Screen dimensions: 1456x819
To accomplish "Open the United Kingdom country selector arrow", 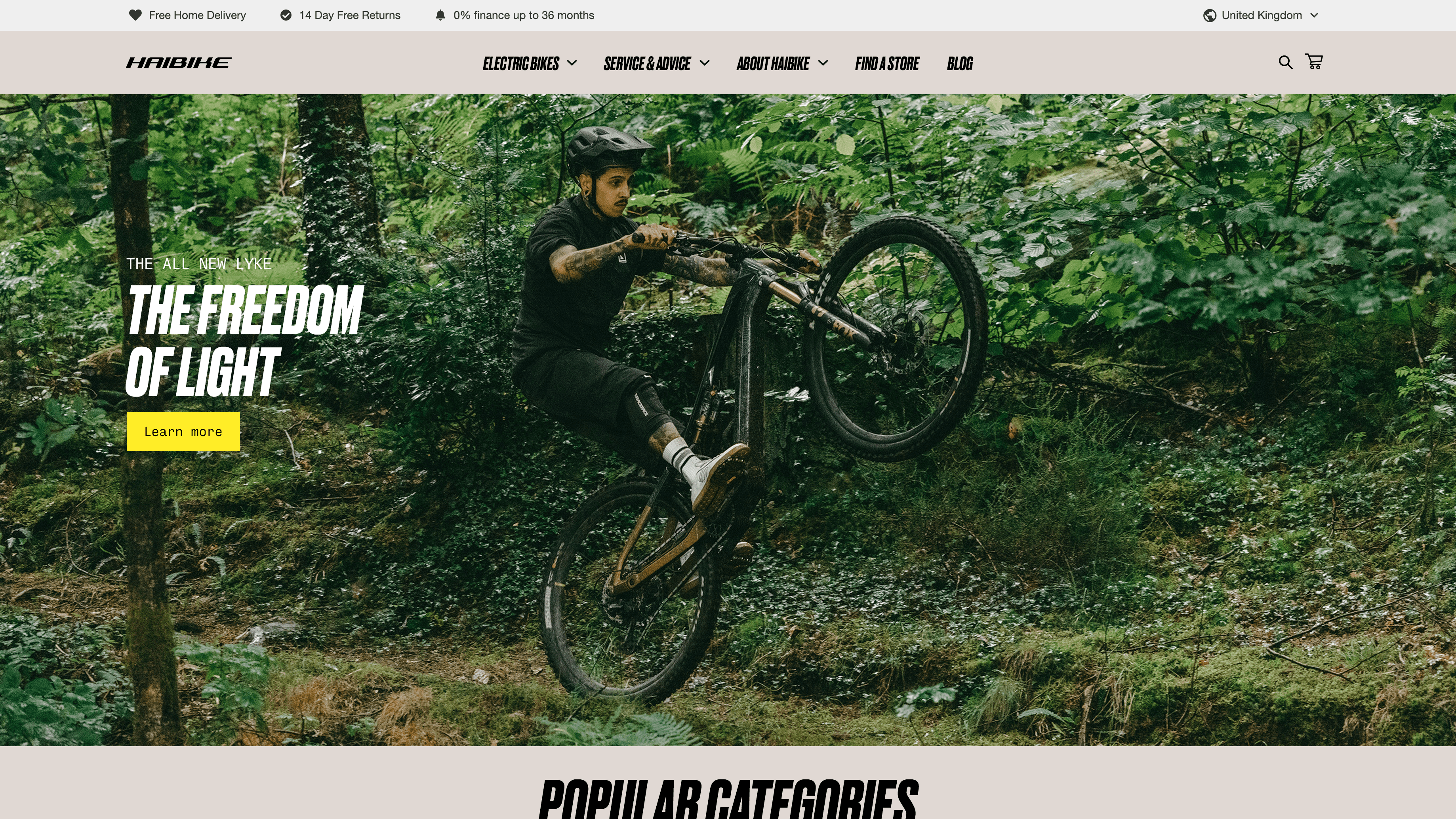I will pos(1314,15).
